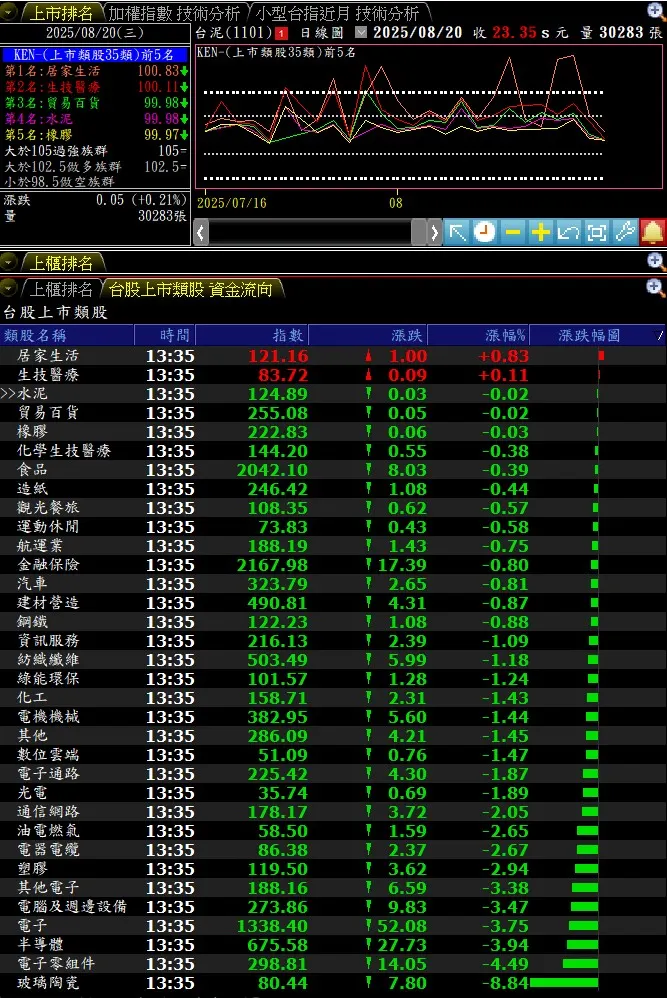Open the clock time-period tool
667x998 pixels.
point(484,232)
